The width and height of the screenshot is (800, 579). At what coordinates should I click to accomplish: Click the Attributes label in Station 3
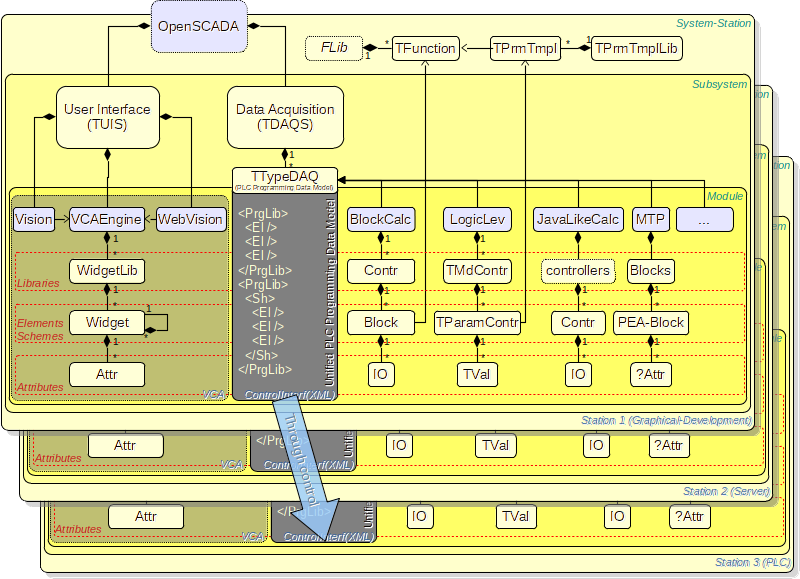tap(78, 529)
